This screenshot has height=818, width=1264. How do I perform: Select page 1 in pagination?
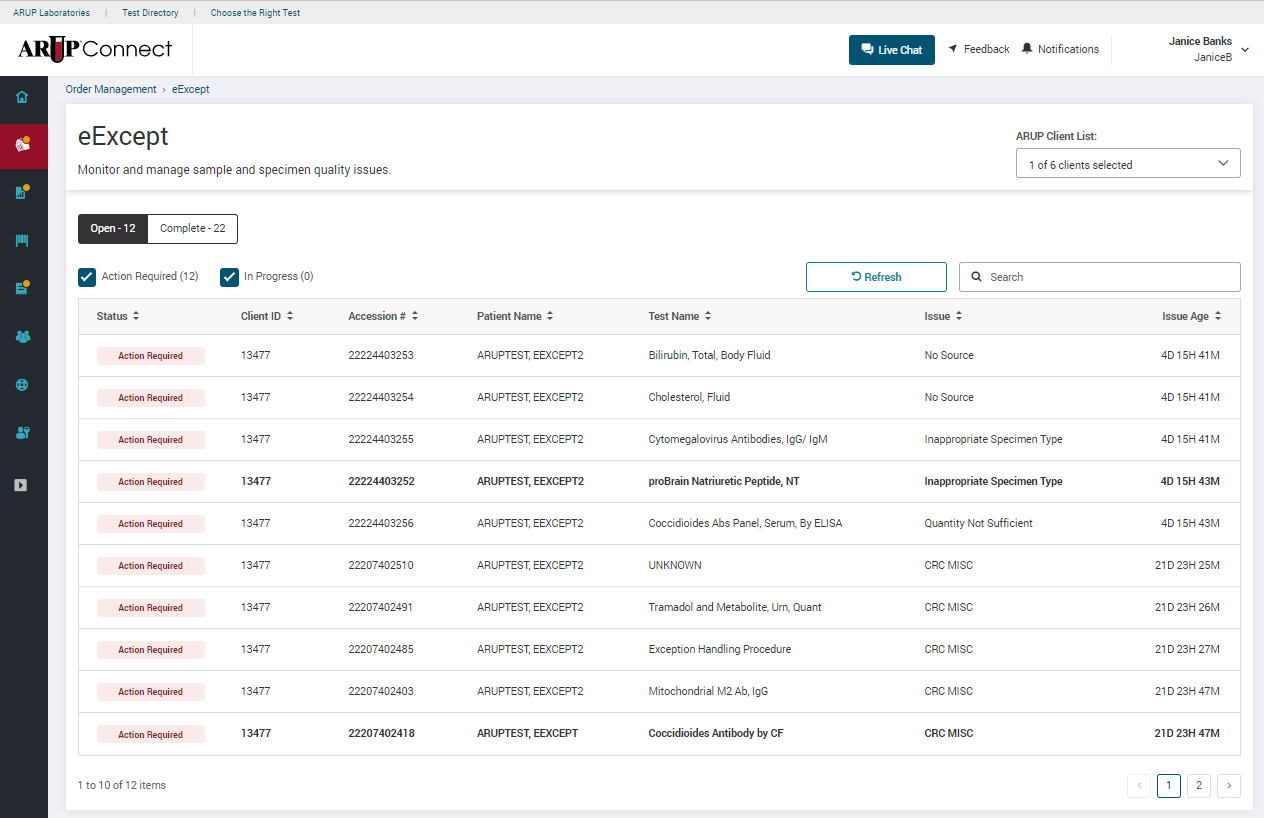[x=1169, y=786]
